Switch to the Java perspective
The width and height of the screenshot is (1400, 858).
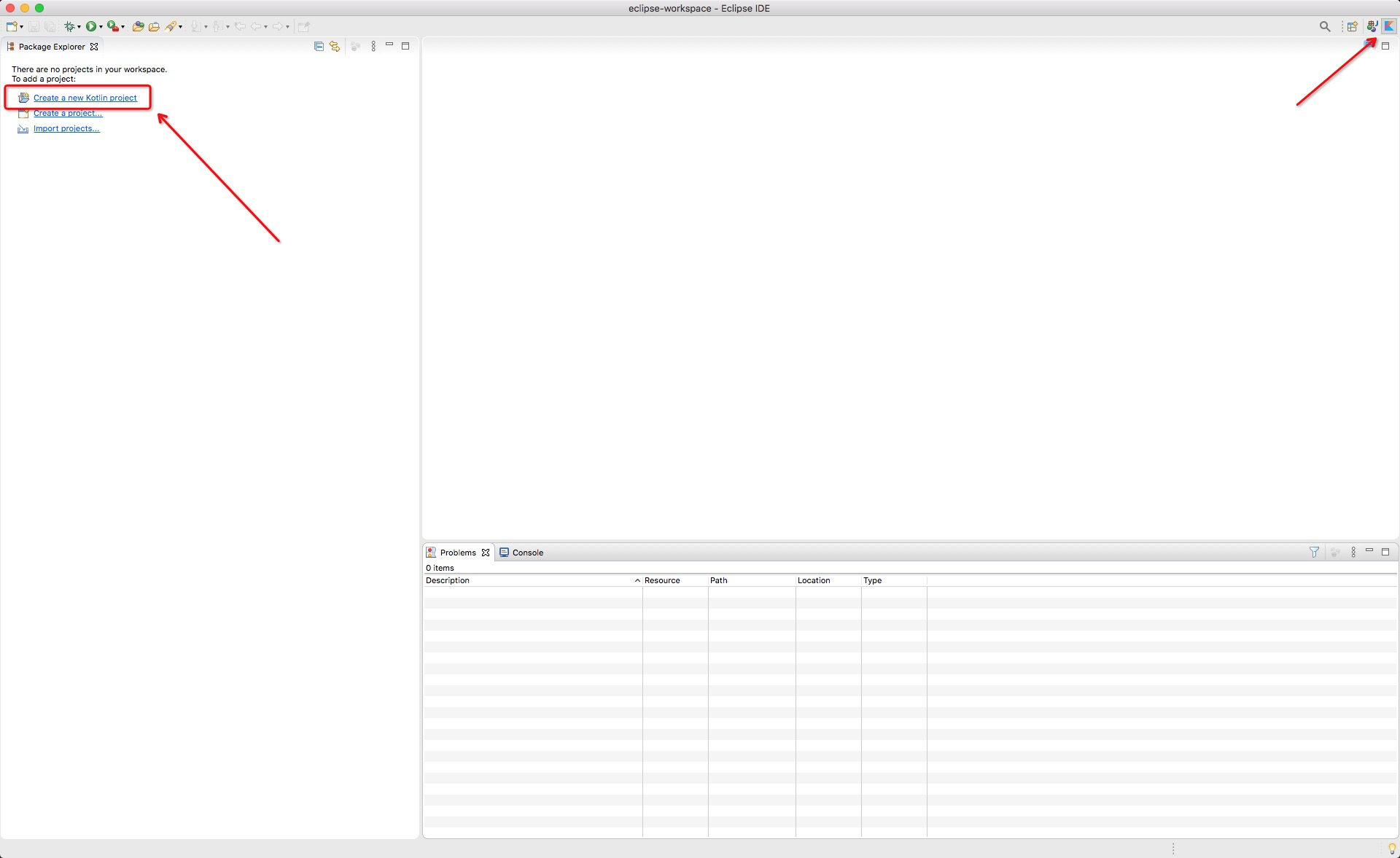[x=1372, y=26]
